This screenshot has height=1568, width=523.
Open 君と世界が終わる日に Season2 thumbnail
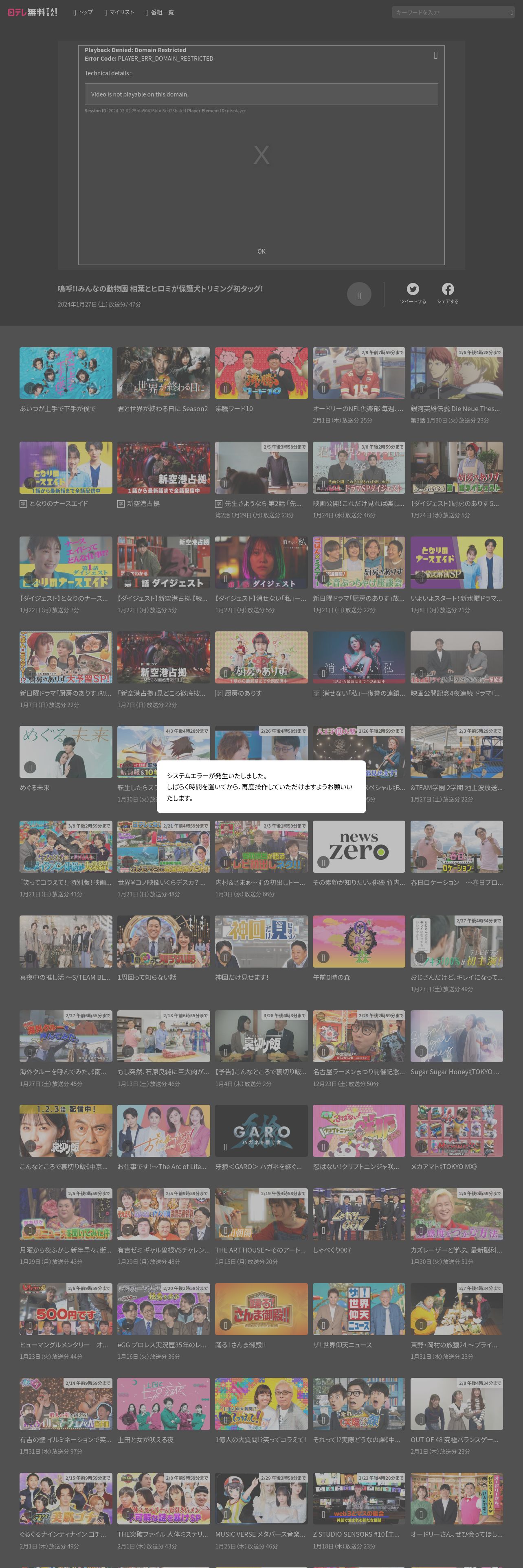pos(164,373)
